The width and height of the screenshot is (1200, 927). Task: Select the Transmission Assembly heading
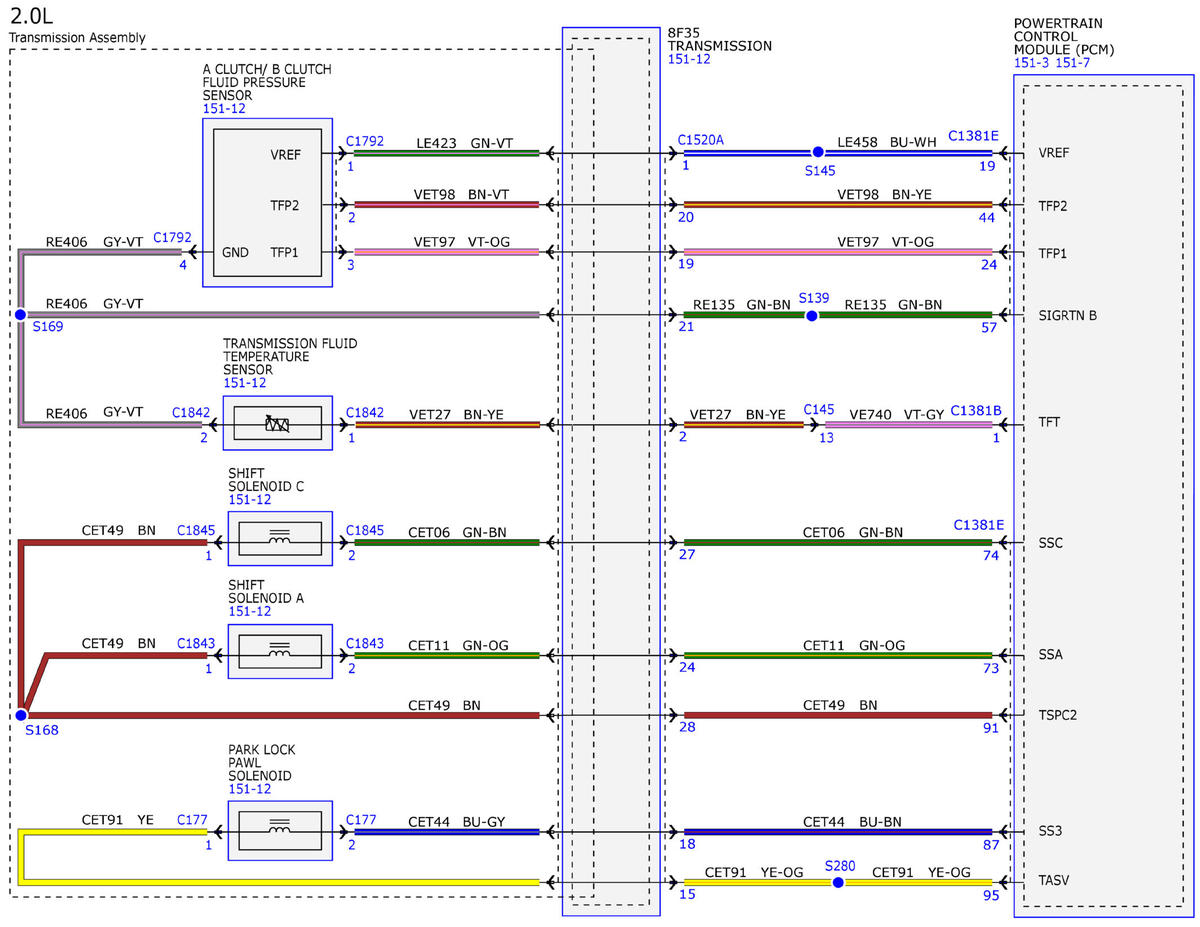(77, 38)
